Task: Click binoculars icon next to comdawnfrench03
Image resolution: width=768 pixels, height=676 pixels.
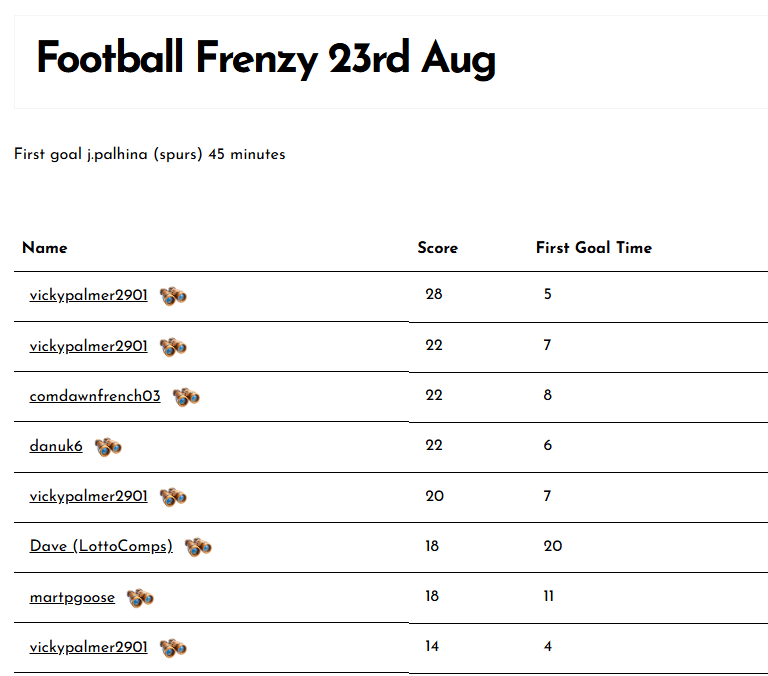Action: [x=186, y=397]
